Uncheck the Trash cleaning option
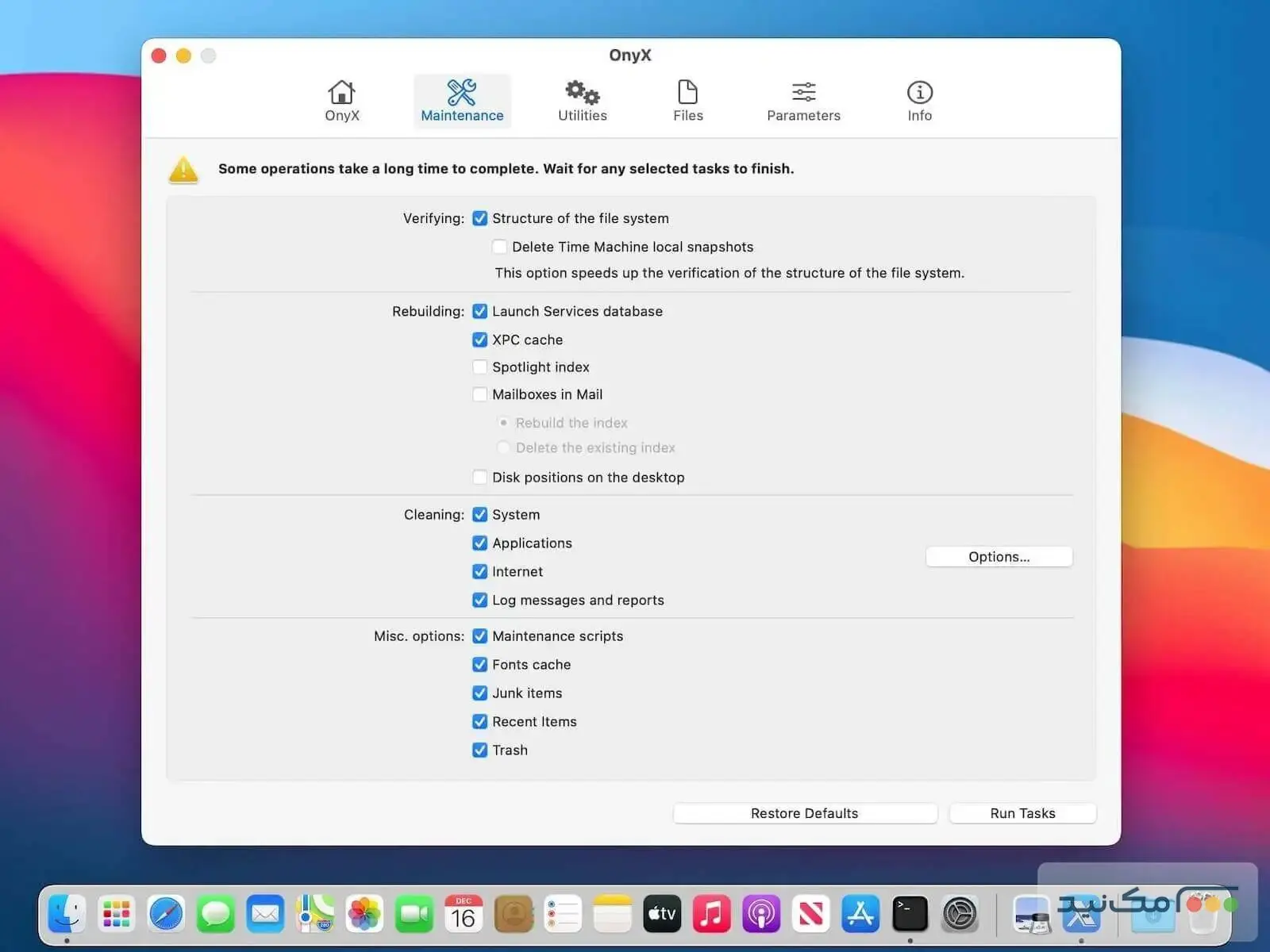 pos(479,750)
